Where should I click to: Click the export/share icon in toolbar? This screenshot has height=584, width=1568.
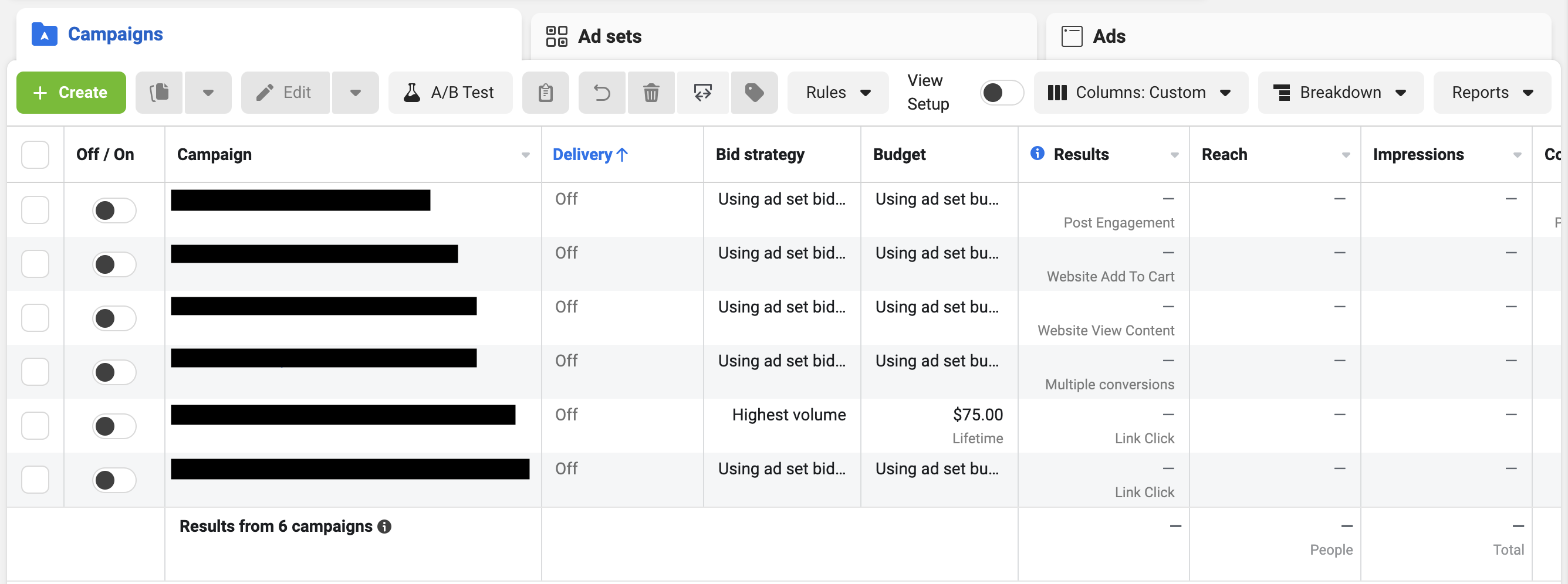click(x=703, y=93)
